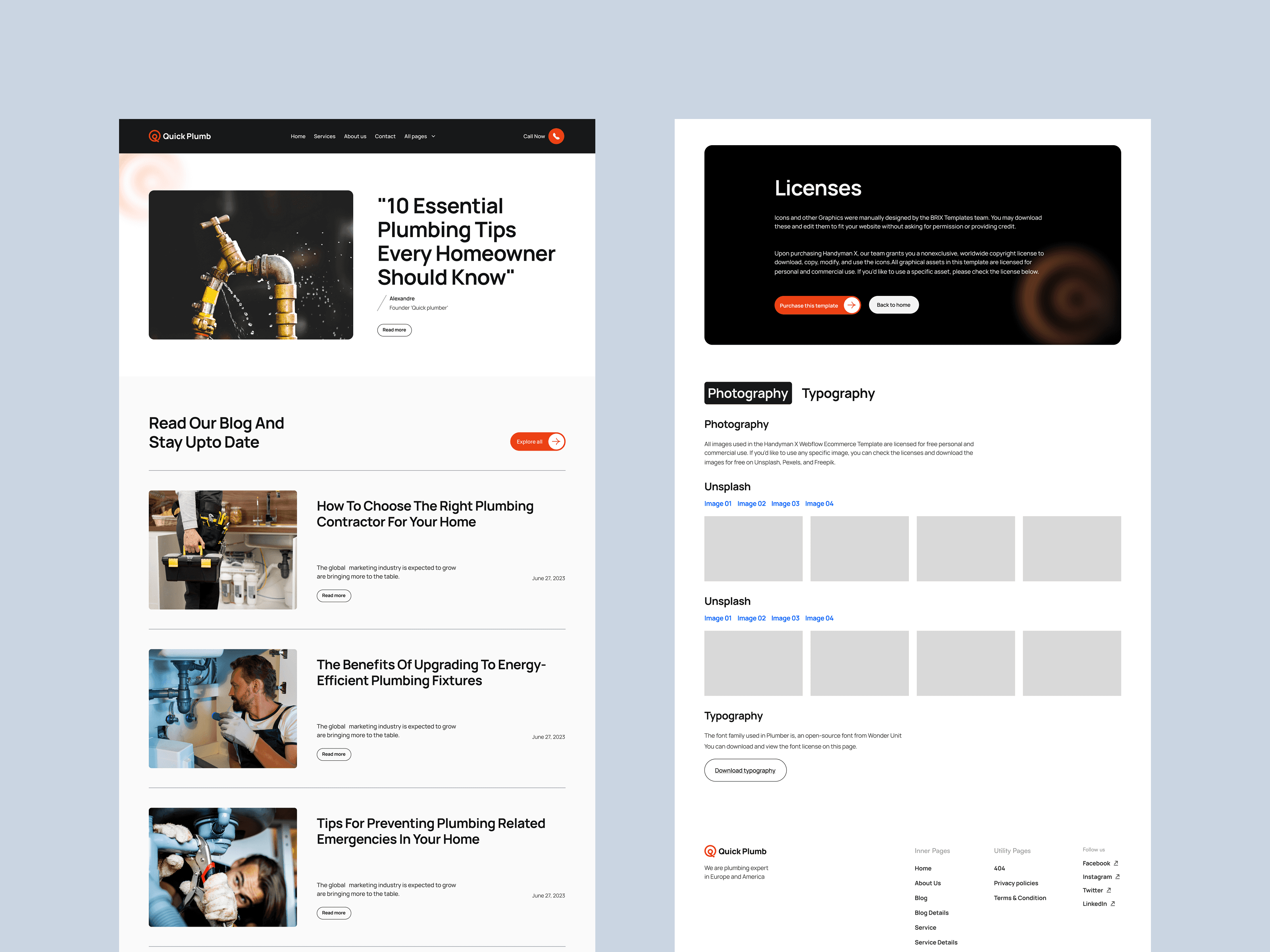Open the Image 03 link under first Unsplash
Image resolution: width=1270 pixels, height=952 pixels.
point(785,503)
